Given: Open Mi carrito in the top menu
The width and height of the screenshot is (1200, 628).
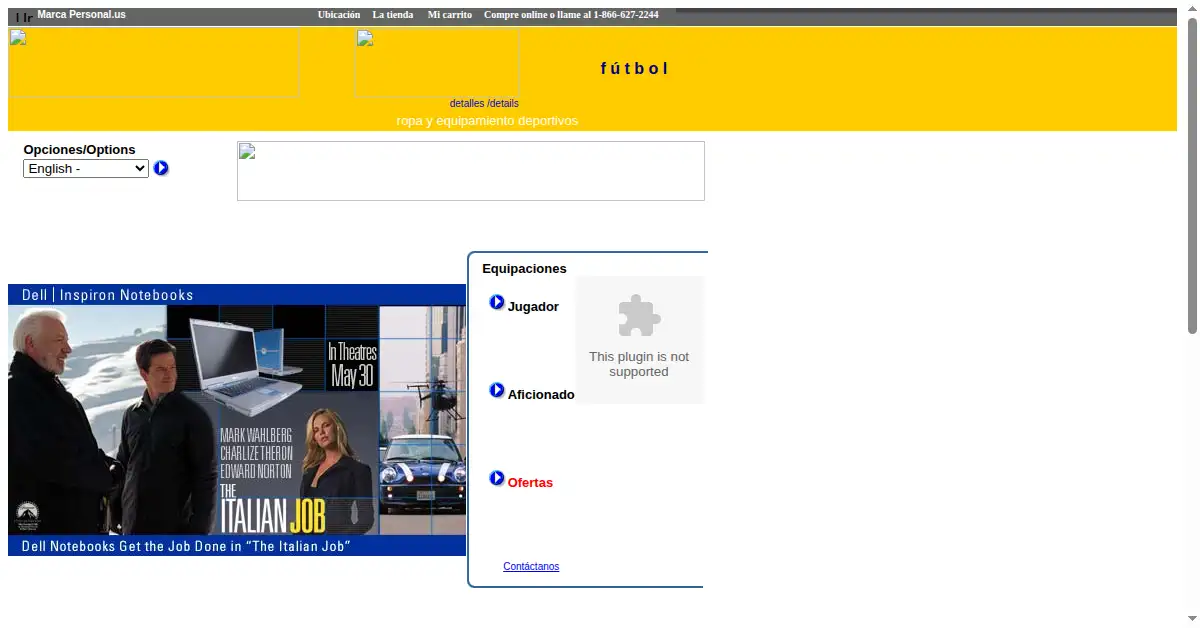Looking at the screenshot, I should (x=450, y=15).
